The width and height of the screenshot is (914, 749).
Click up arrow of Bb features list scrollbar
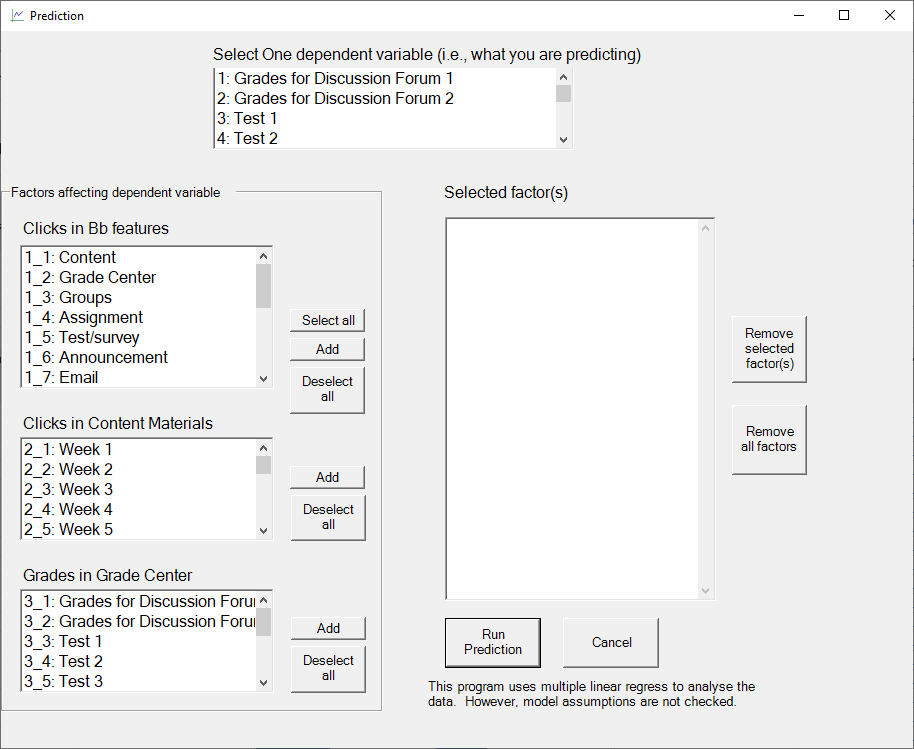[263, 256]
